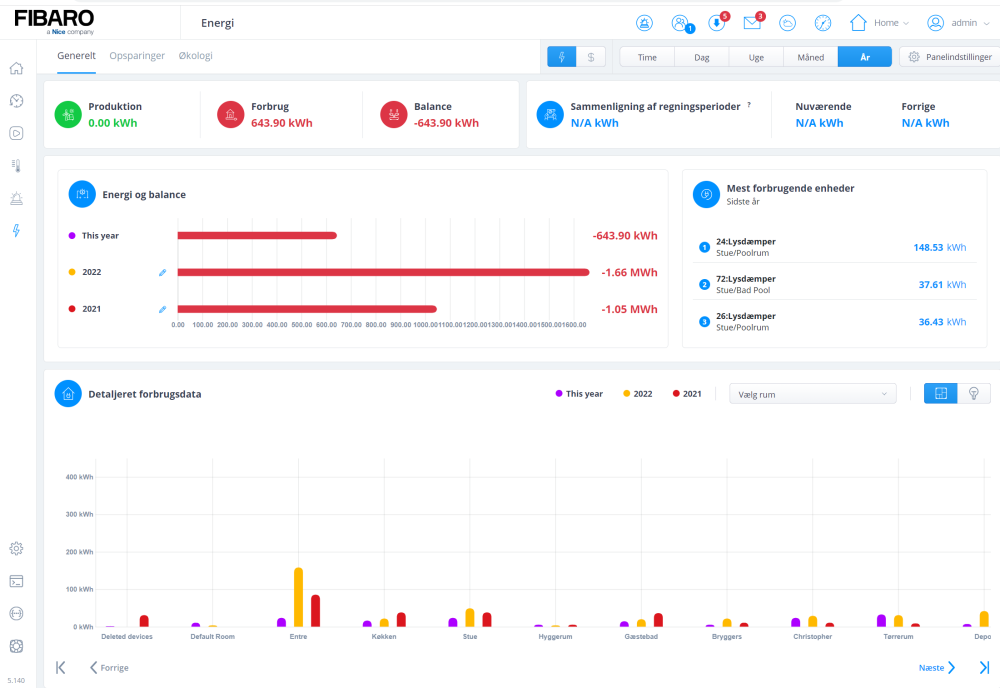Viewport: 1000px width, 688px height.
Task: Click Næste to view next rooms
Action: click(x=937, y=667)
